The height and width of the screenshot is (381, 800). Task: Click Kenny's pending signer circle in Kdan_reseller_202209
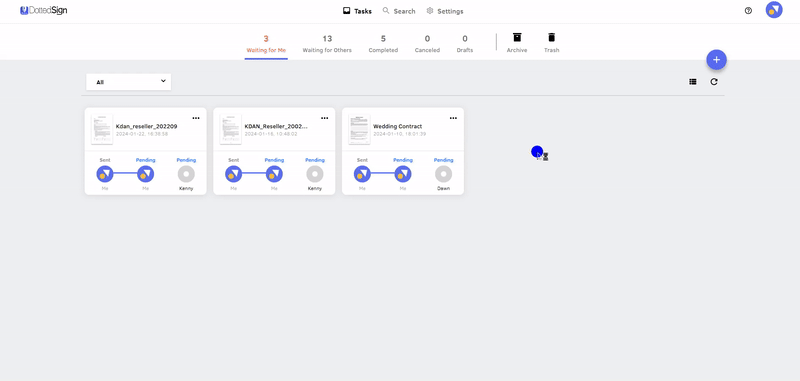tap(186, 174)
